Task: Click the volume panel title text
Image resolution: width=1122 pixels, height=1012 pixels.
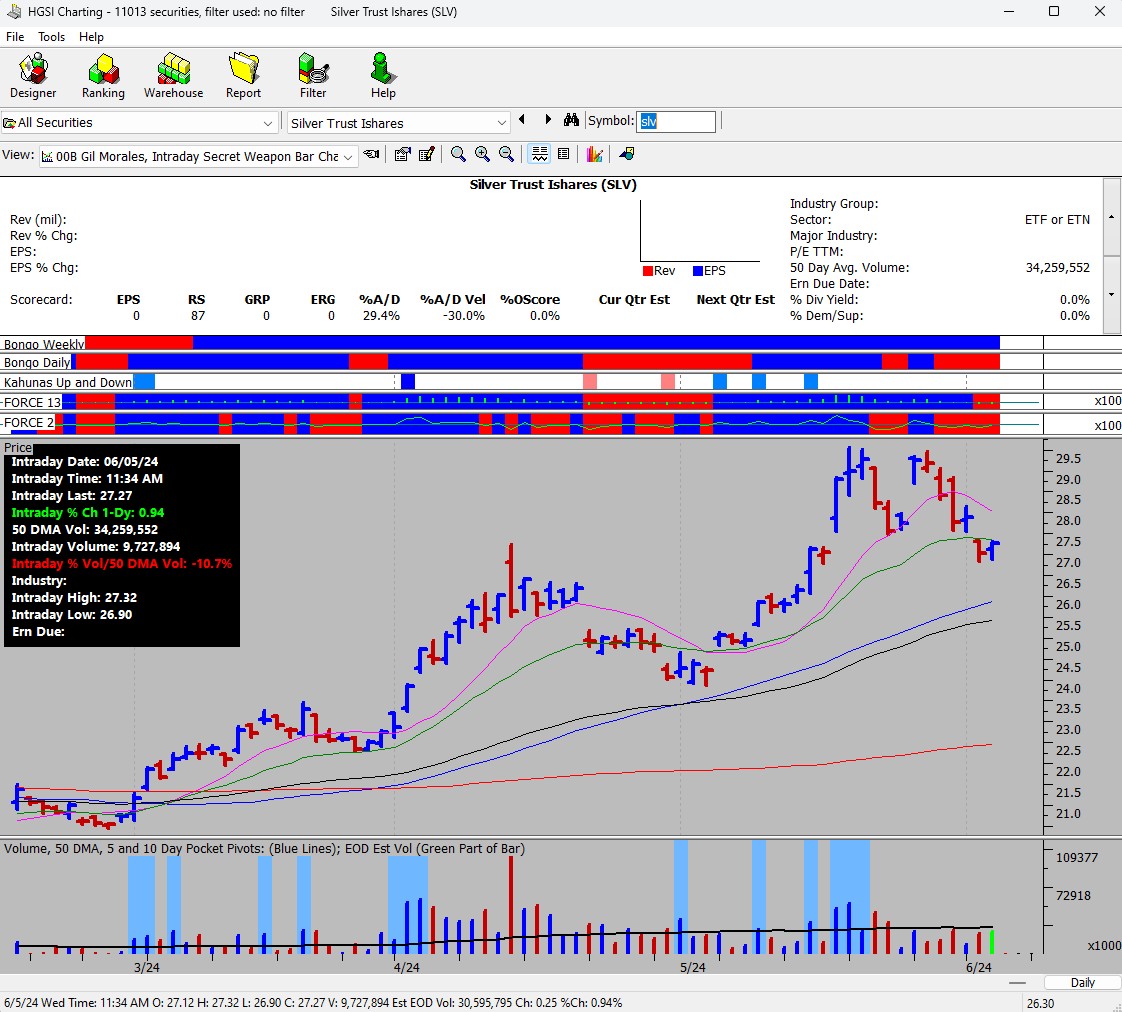Action: pos(264,848)
